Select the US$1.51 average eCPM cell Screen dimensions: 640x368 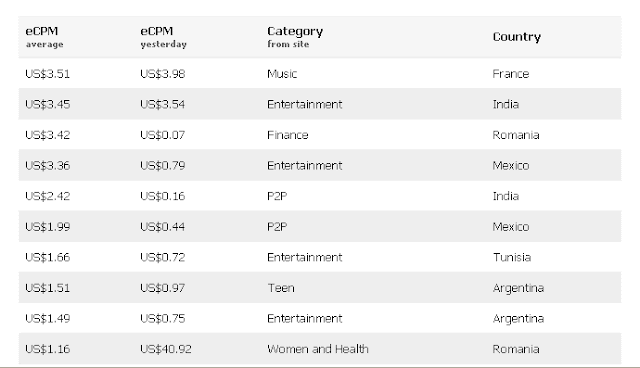48,288
